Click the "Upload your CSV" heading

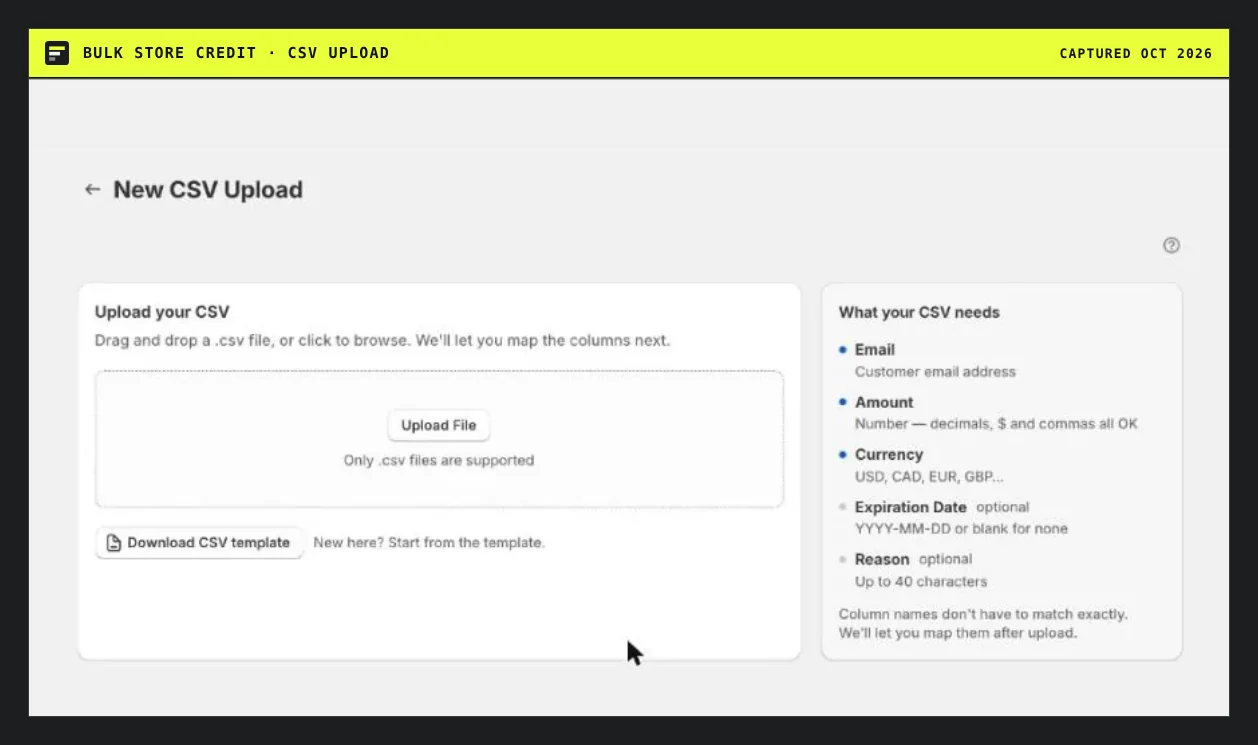[x=162, y=312]
